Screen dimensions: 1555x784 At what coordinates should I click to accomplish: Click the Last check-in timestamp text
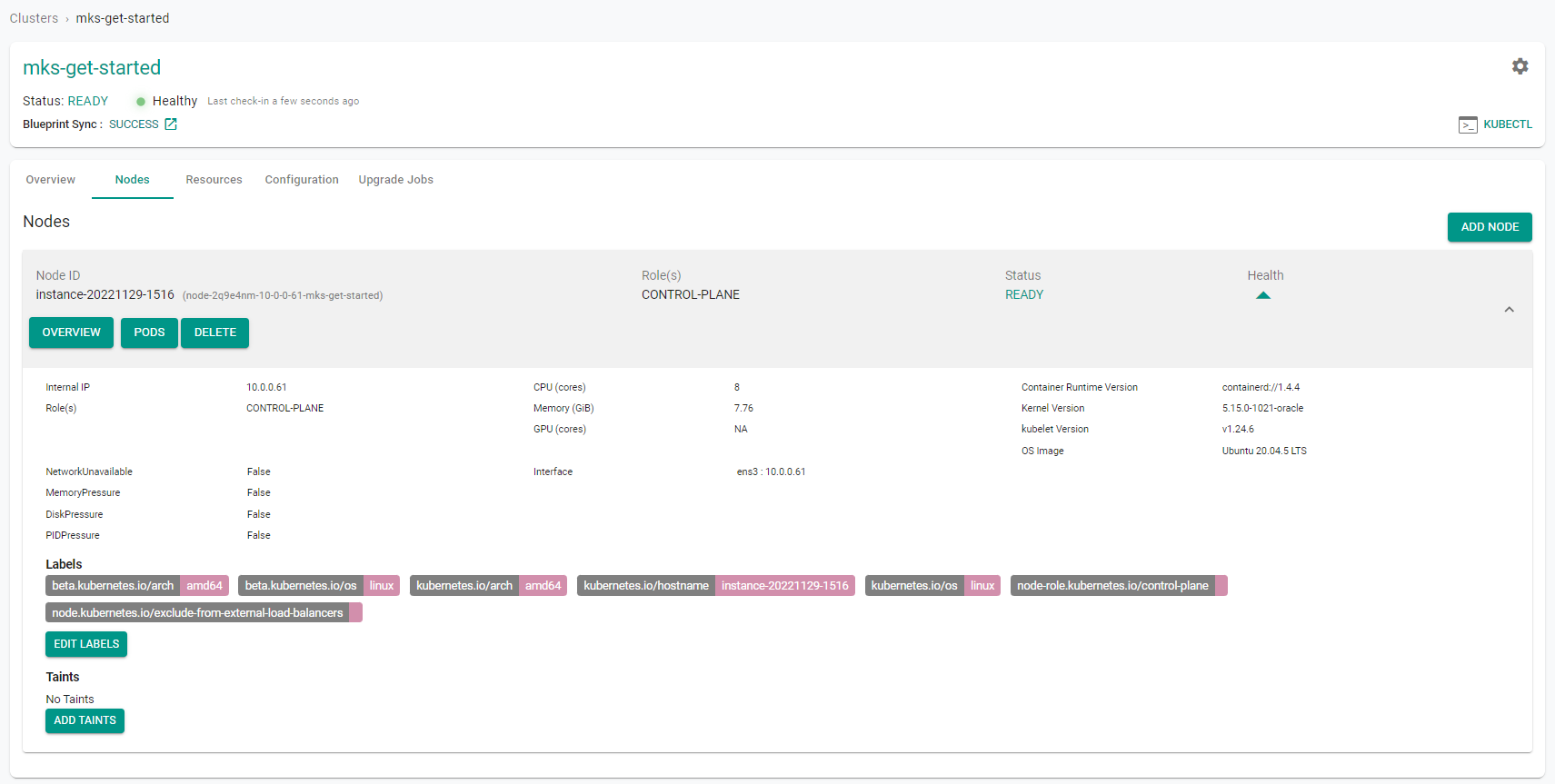(x=284, y=102)
